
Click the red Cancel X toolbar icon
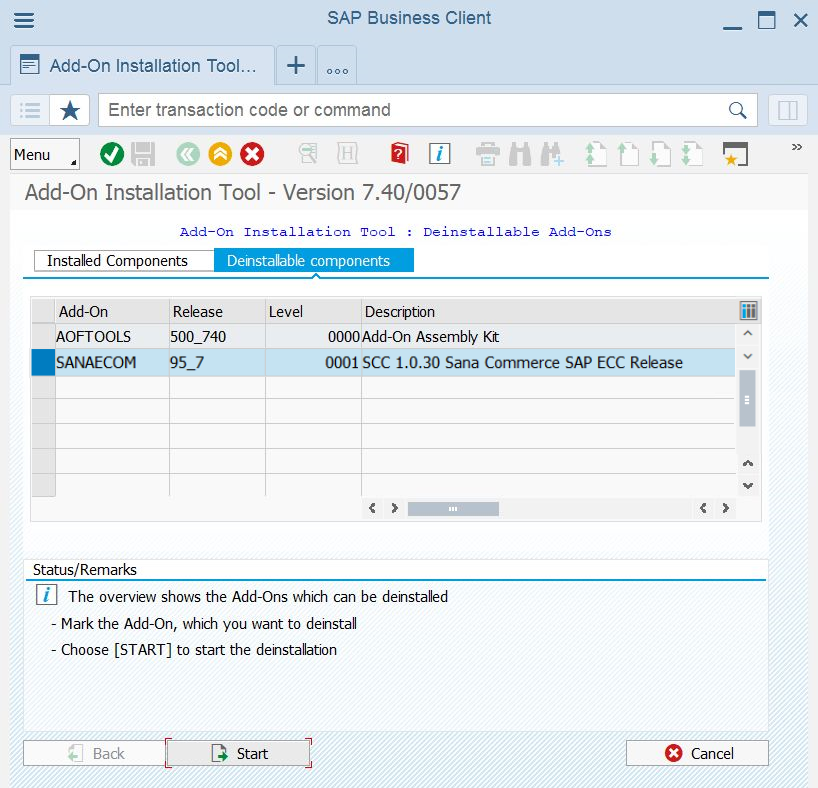(252, 154)
